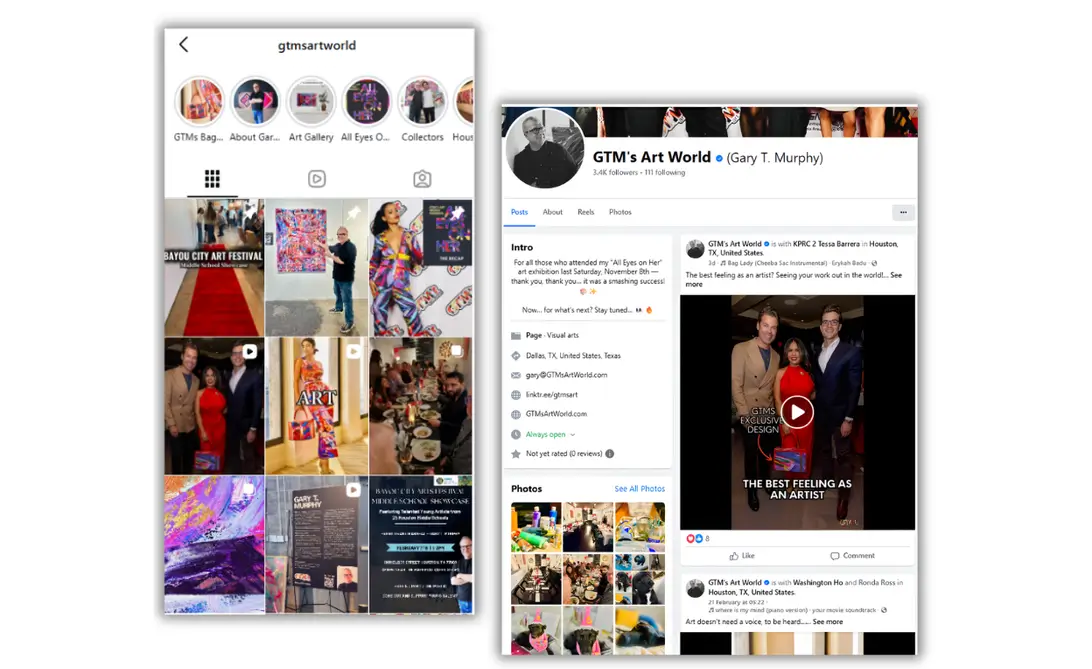Click the second post's author avatar

coord(695,588)
